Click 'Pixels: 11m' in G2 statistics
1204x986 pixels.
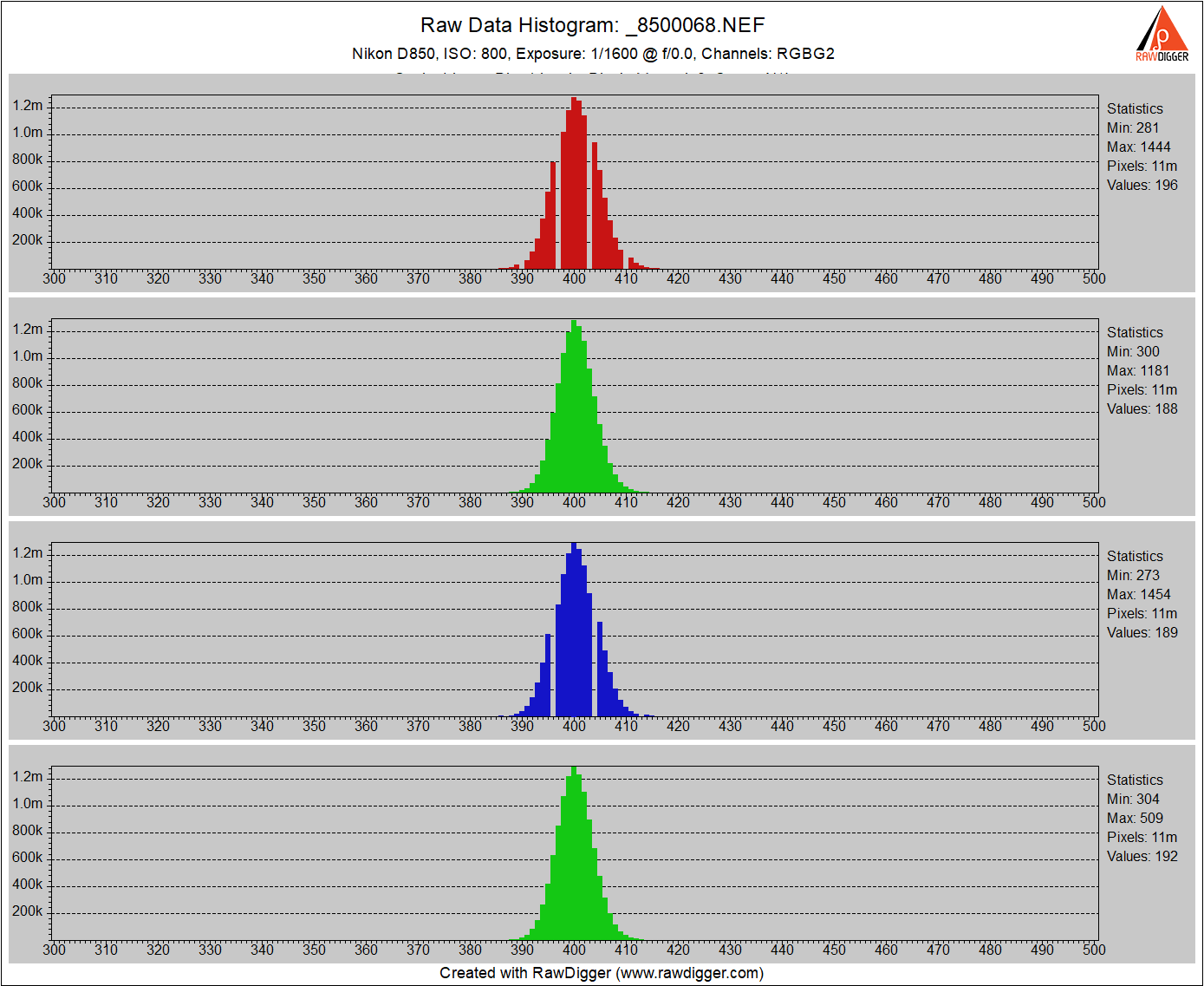click(1142, 837)
